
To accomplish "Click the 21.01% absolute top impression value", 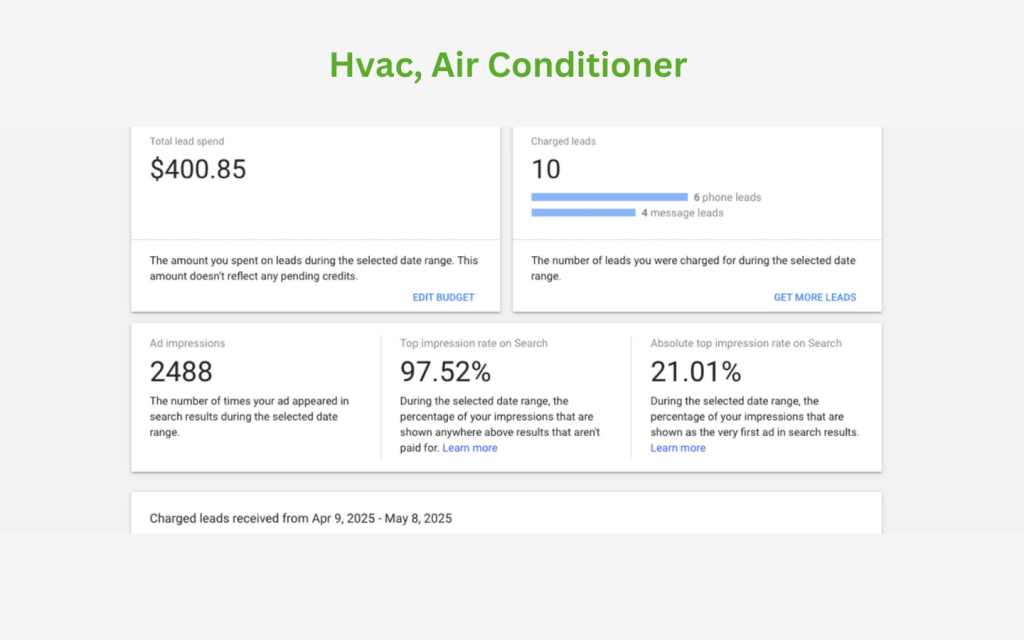I will (695, 372).
